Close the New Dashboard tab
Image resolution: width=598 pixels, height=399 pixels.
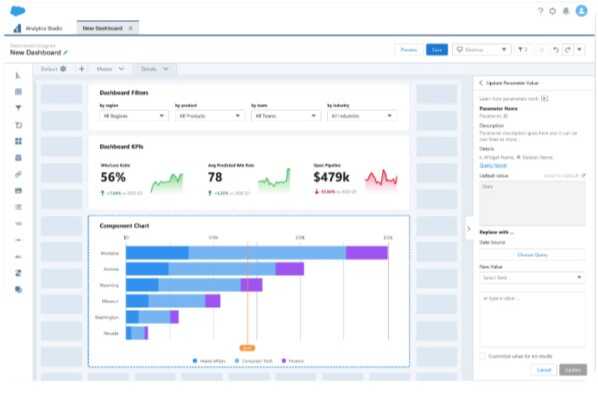[x=131, y=28]
